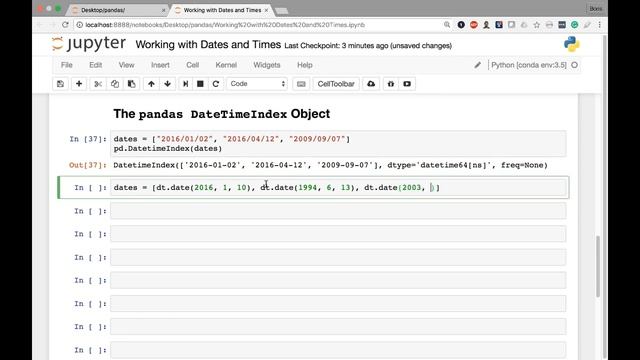
Task: Open the Chrome three-dot menu
Action: pyautogui.click(x=599, y=25)
